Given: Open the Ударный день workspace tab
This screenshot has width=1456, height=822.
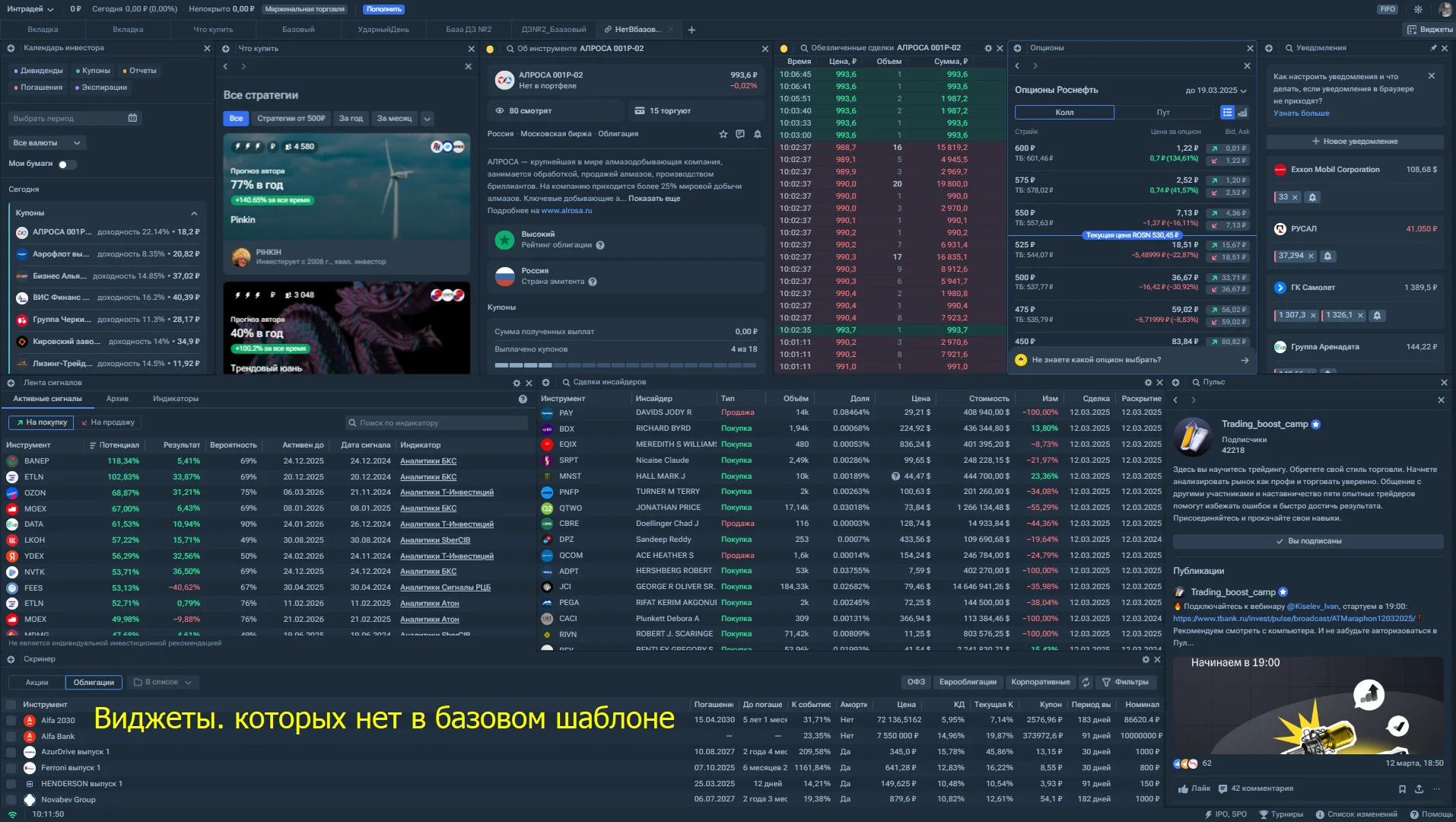Looking at the screenshot, I should tap(383, 30).
